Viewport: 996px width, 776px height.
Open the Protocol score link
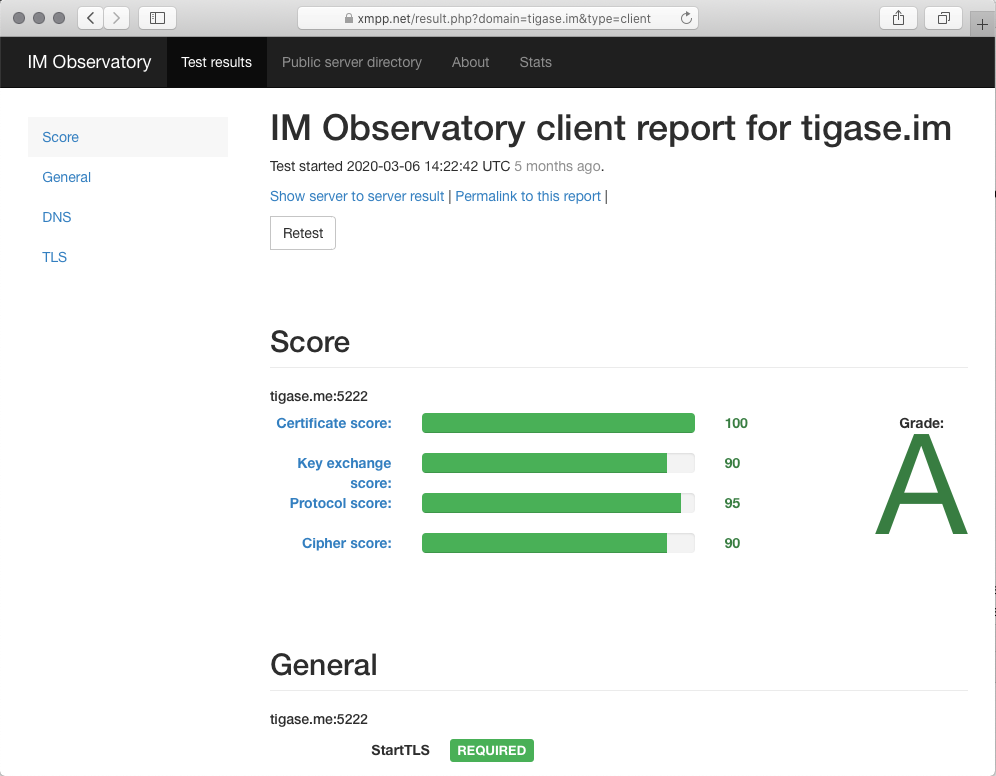340,503
